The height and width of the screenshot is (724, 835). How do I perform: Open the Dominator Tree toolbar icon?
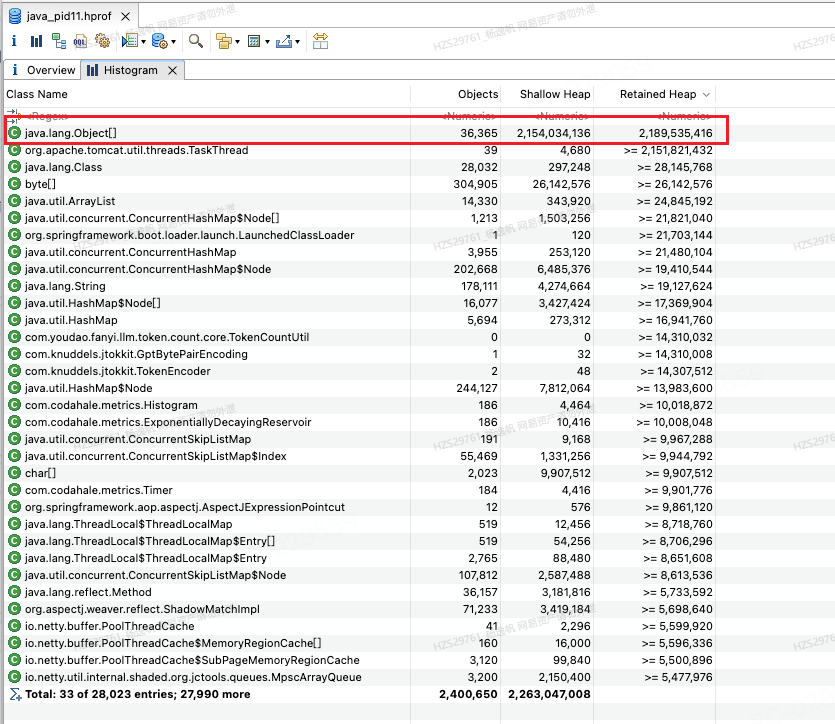59,41
